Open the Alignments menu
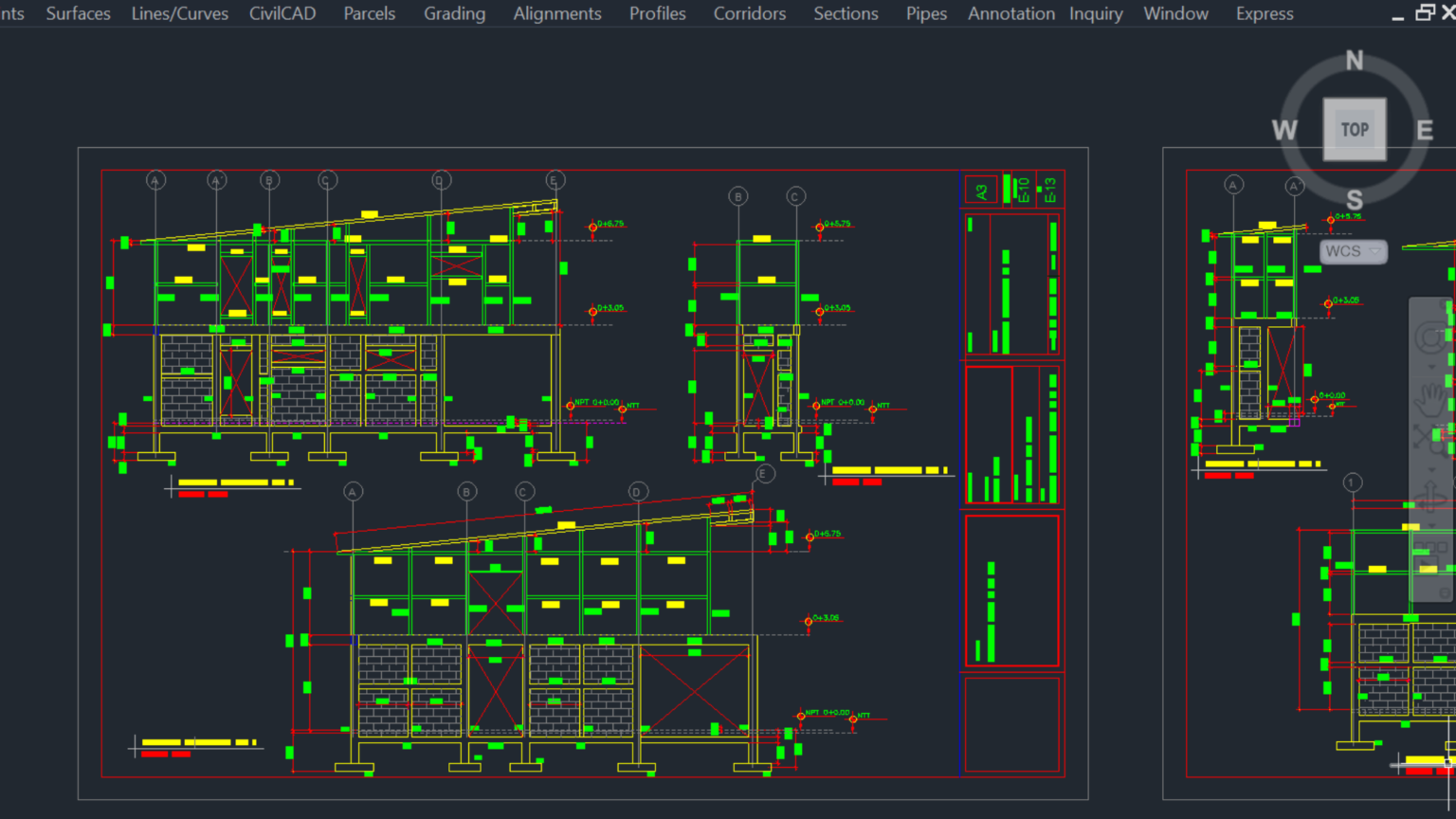Image resolution: width=1456 pixels, height=819 pixels. pos(557,13)
